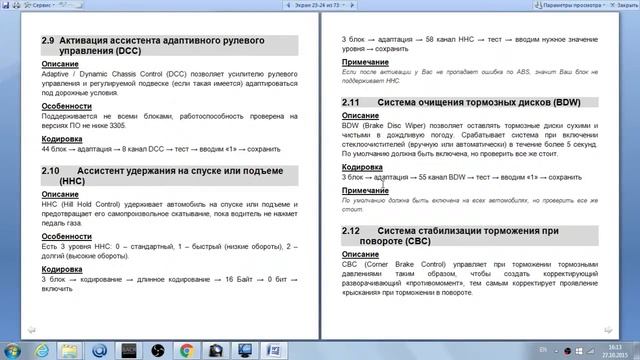Click 'Особенности' subheading under section 2.10
The width and height of the screenshot is (640, 360).
pos(67,236)
